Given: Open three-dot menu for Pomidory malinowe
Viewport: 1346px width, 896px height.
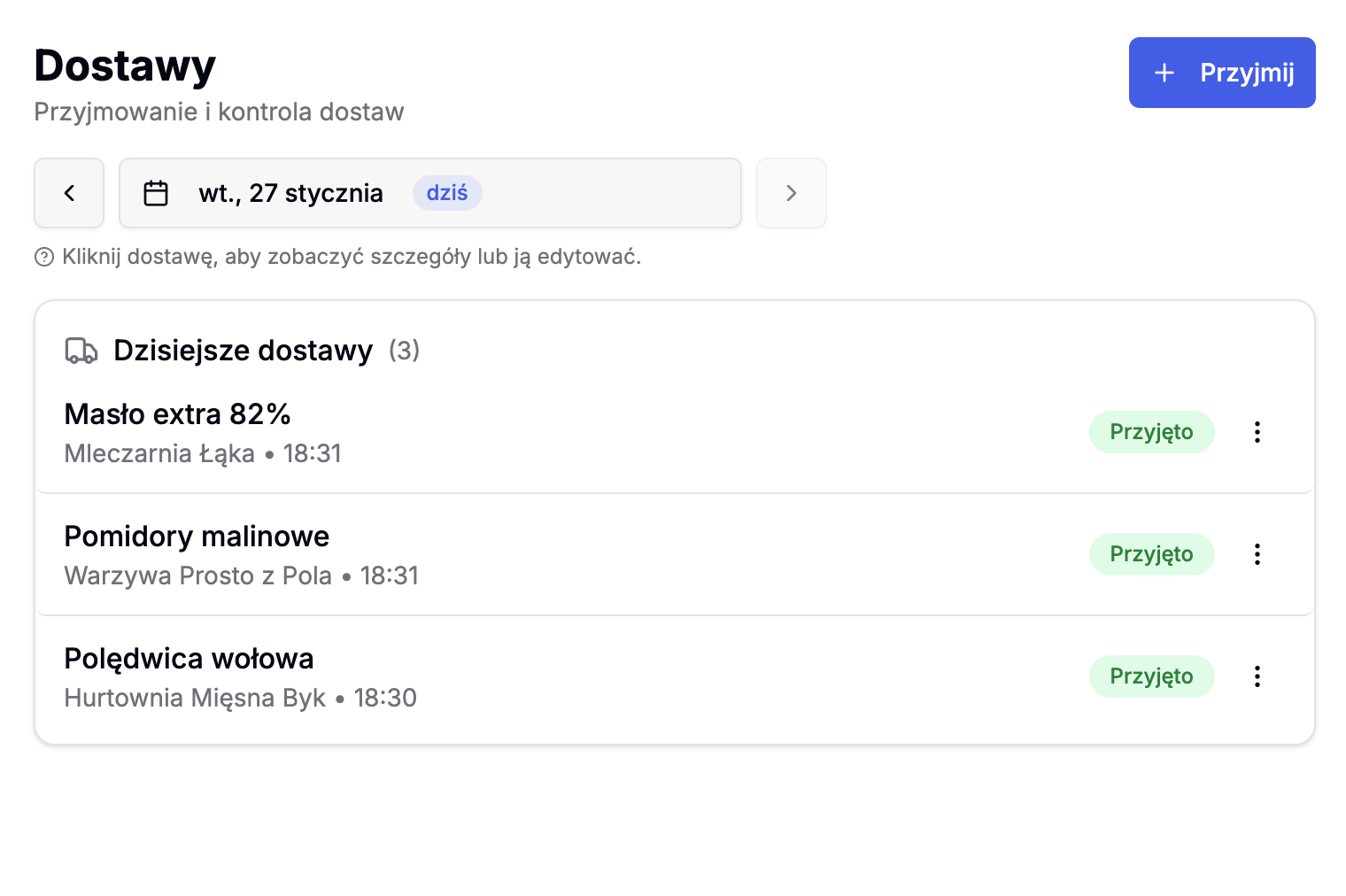Looking at the screenshot, I should coord(1257,554).
